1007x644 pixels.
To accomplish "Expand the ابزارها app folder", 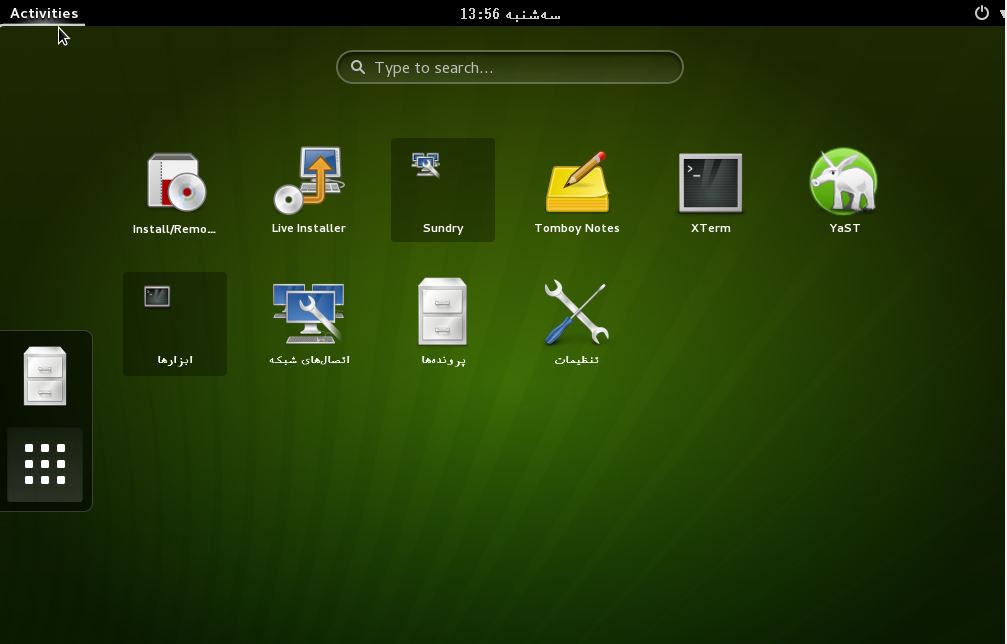I will tap(175, 324).
